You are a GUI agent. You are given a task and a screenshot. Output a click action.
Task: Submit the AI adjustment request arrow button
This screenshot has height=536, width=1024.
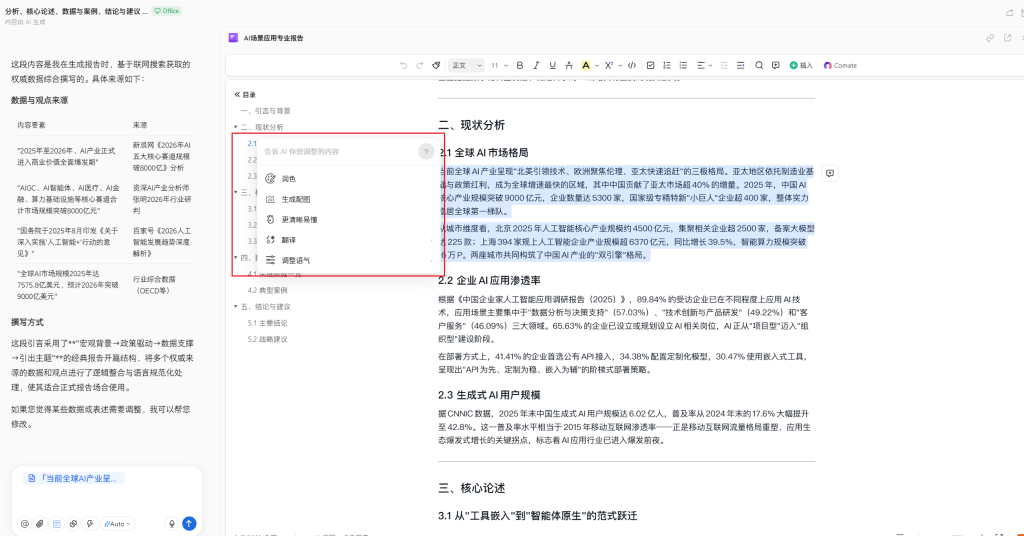coord(426,151)
